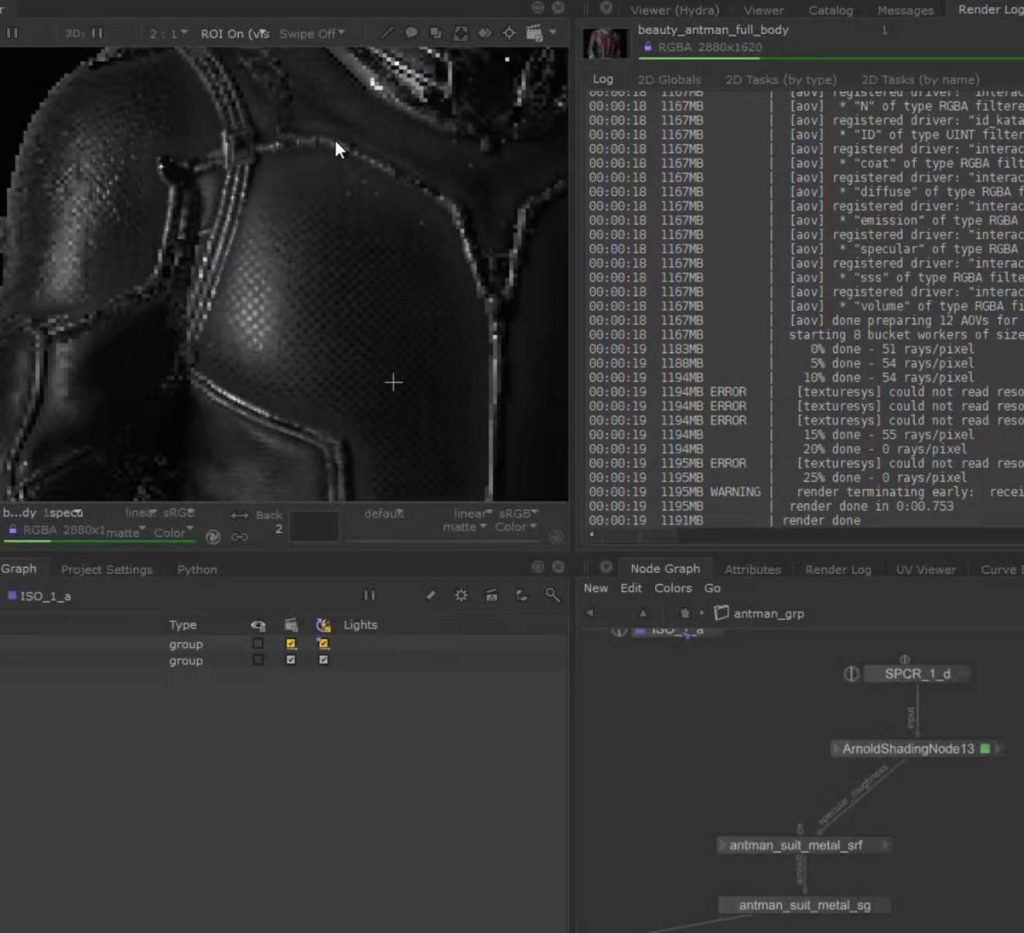Switch to the Project Settings tab
This screenshot has width=1024, height=933.
pyautogui.click(x=107, y=570)
